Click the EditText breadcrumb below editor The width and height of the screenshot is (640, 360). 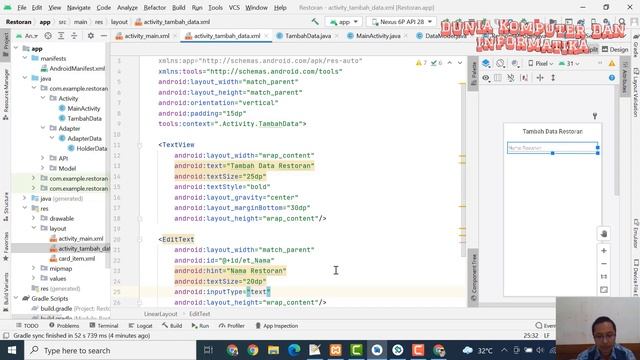pos(200,314)
